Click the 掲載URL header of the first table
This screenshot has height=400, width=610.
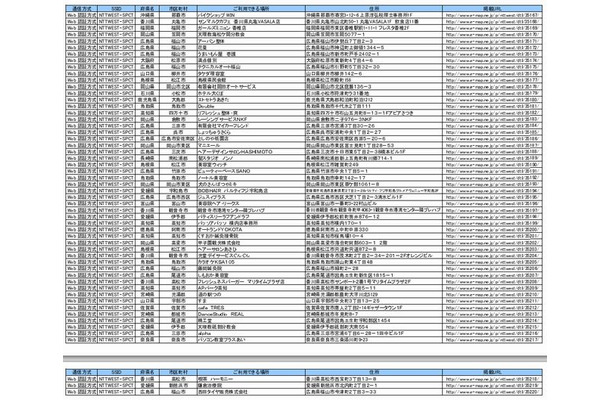[493, 9]
